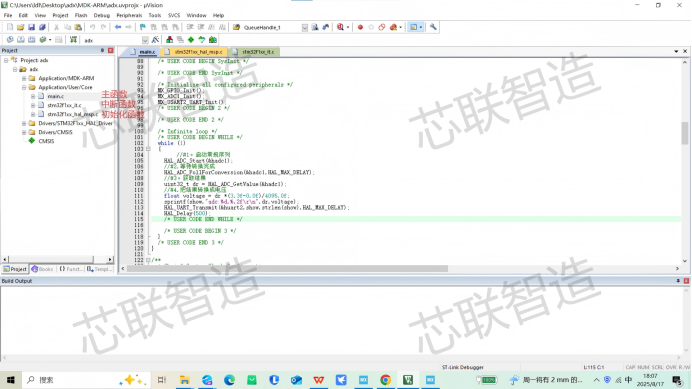Collapse Application/User/Core folder
This screenshot has width=692, height=389.
coord(24,87)
